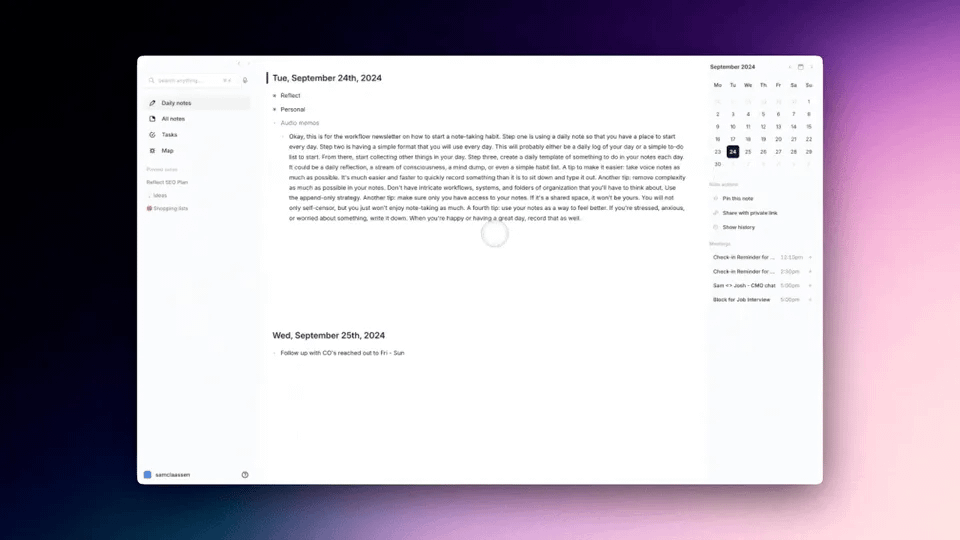The height and width of the screenshot is (540, 960).
Task: Navigate back with the left arrow
Action: pyautogui.click(x=239, y=64)
